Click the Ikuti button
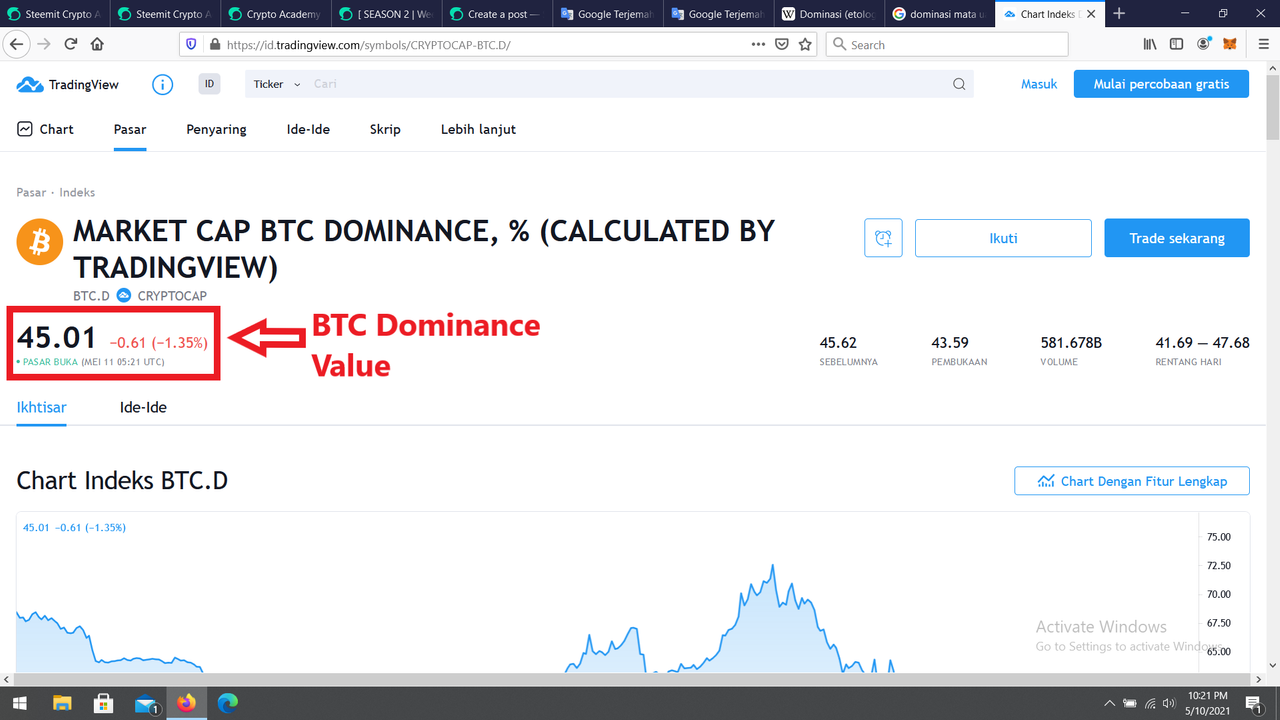This screenshot has height=720, width=1280. (1003, 238)
